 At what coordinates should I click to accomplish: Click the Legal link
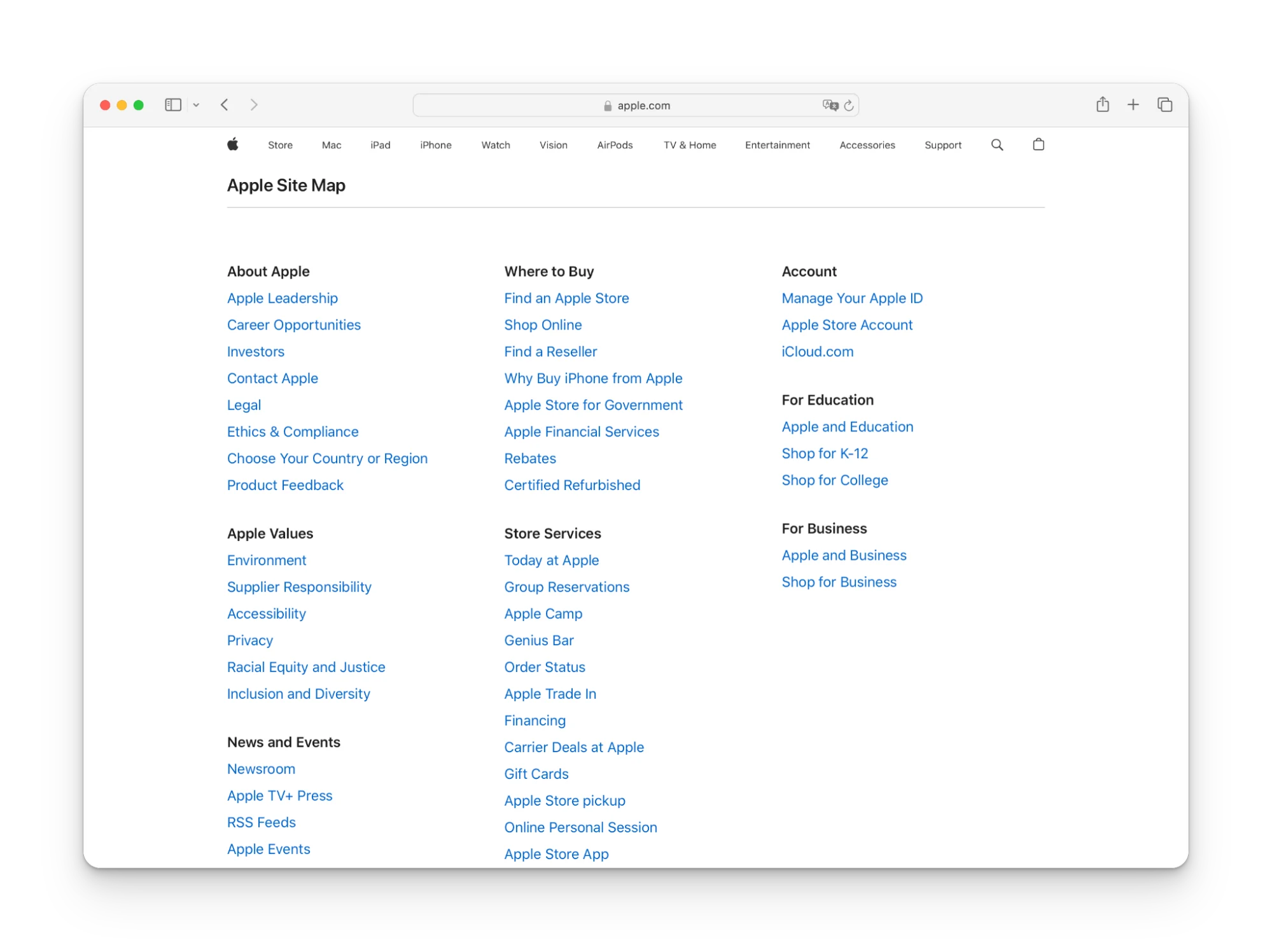(244, 405)
